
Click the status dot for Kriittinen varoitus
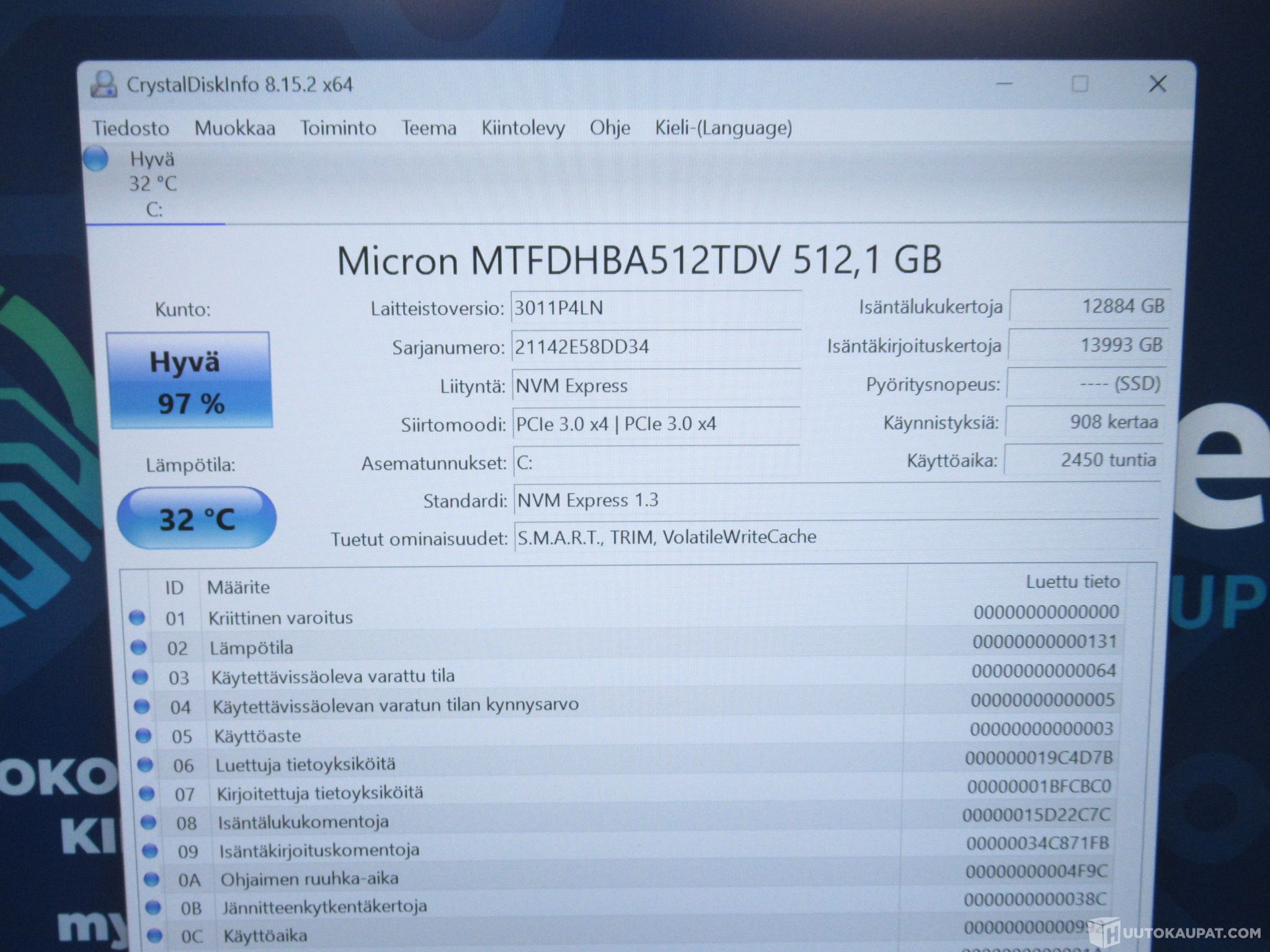click(x=137, y=618)
